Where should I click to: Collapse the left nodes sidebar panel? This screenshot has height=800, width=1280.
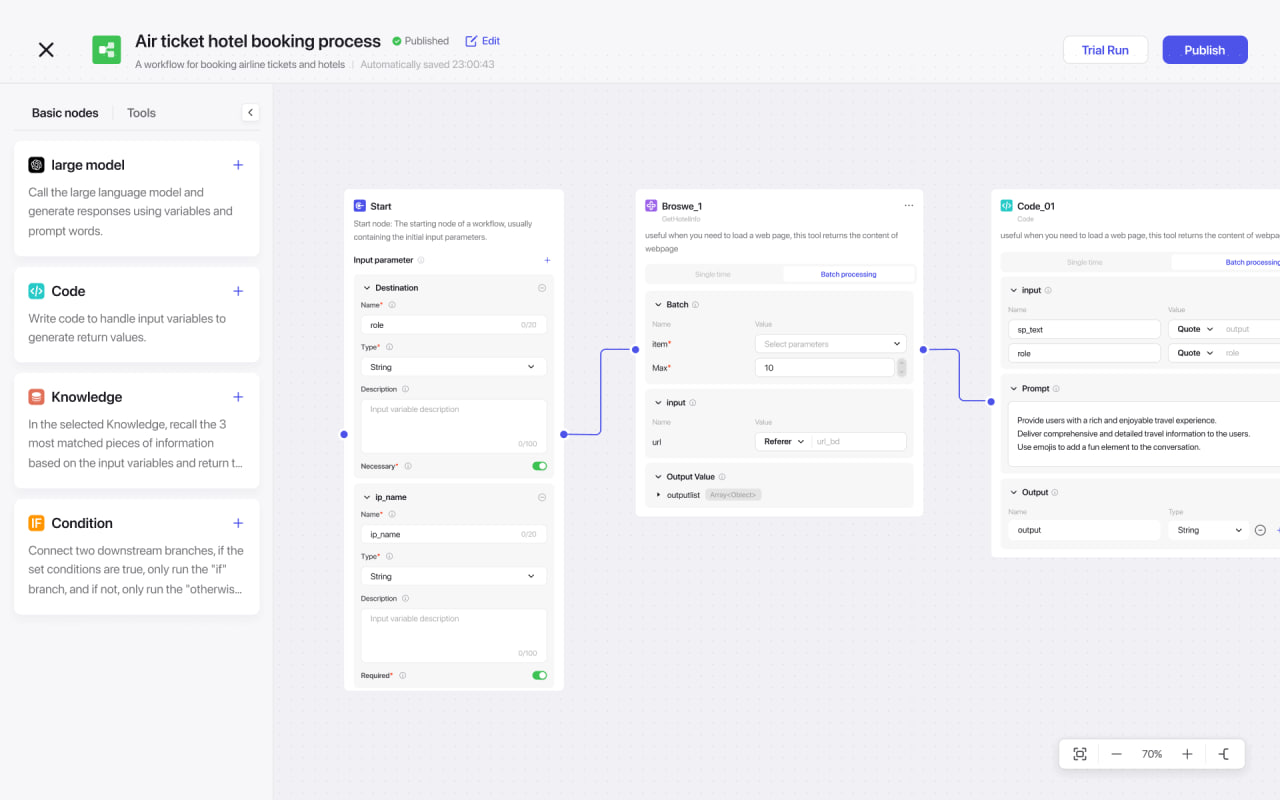(x=250, y=113)
